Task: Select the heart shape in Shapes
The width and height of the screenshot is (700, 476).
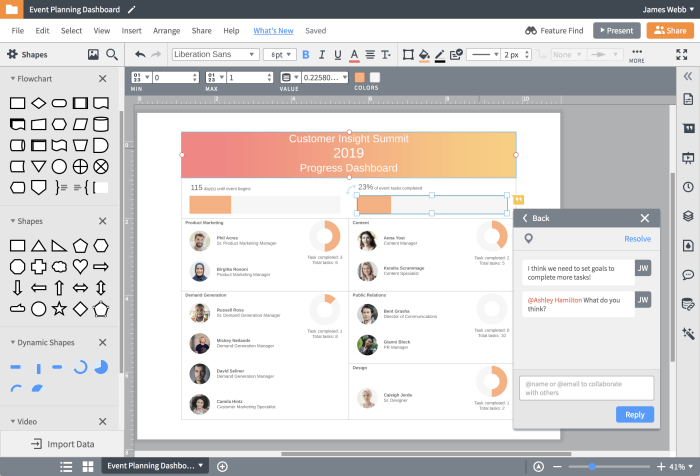Action: pos(80,267)
